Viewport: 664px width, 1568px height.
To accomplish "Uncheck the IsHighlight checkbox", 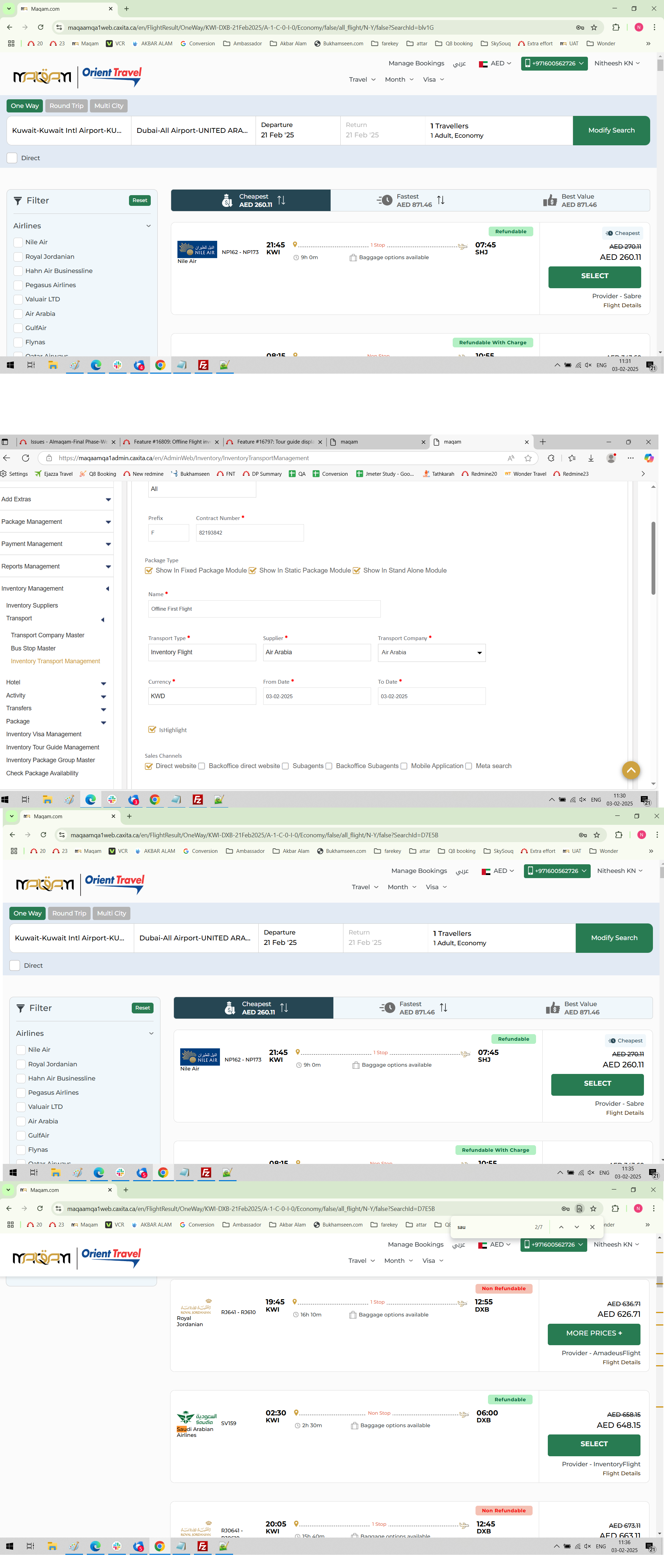I will coord(152,729).
